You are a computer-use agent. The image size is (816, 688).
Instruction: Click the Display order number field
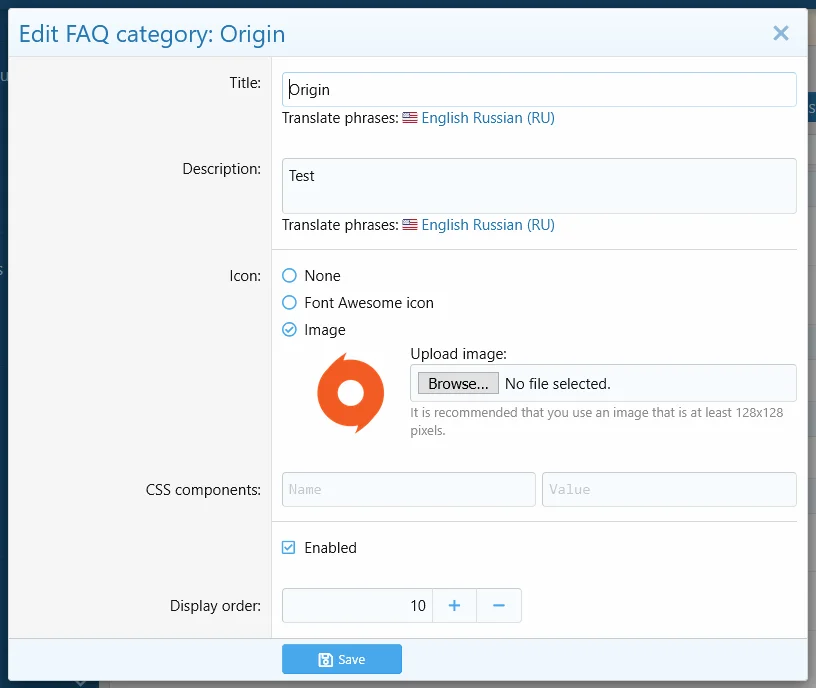(357, 605)
